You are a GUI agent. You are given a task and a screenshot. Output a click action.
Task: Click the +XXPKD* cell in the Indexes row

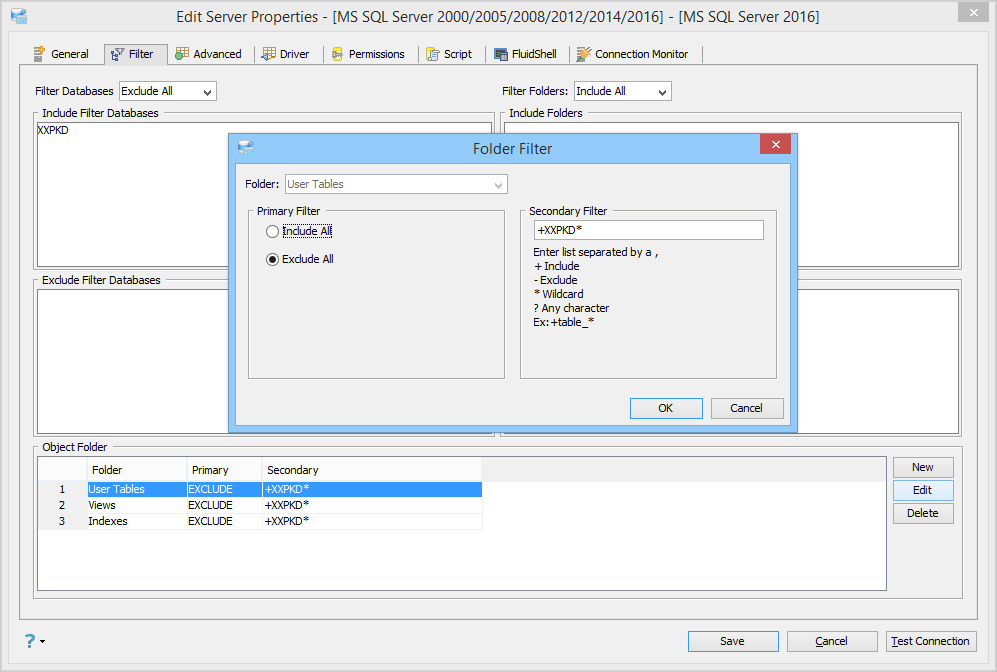pyautogui.click(x=372, y=521)
